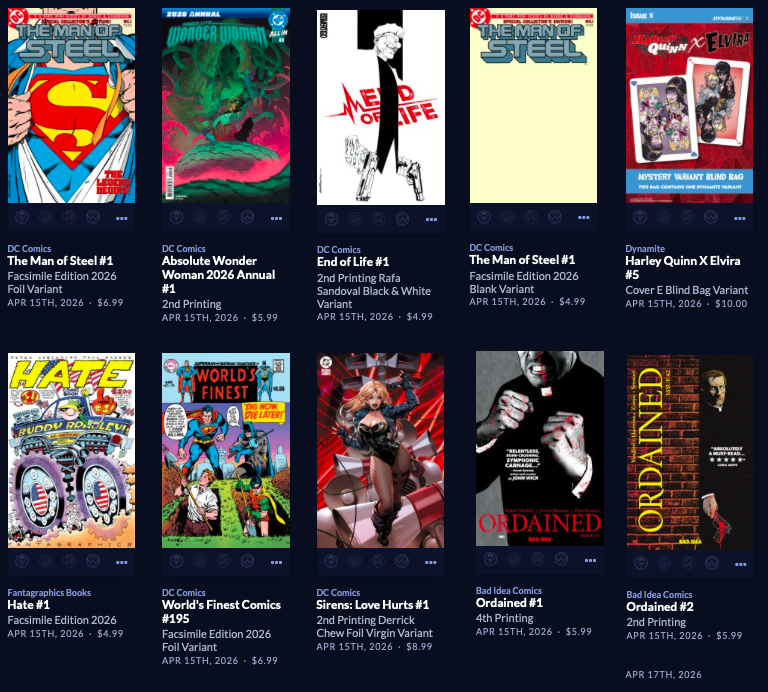Mark World's Finest Comics #195 as read

pos(224,561)
